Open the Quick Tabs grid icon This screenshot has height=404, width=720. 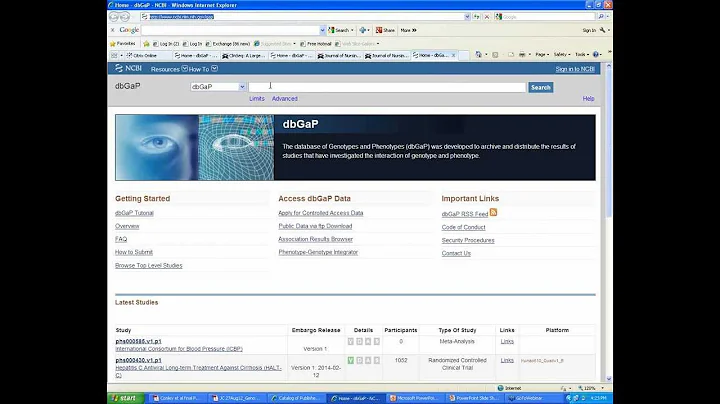click(114, 55)
